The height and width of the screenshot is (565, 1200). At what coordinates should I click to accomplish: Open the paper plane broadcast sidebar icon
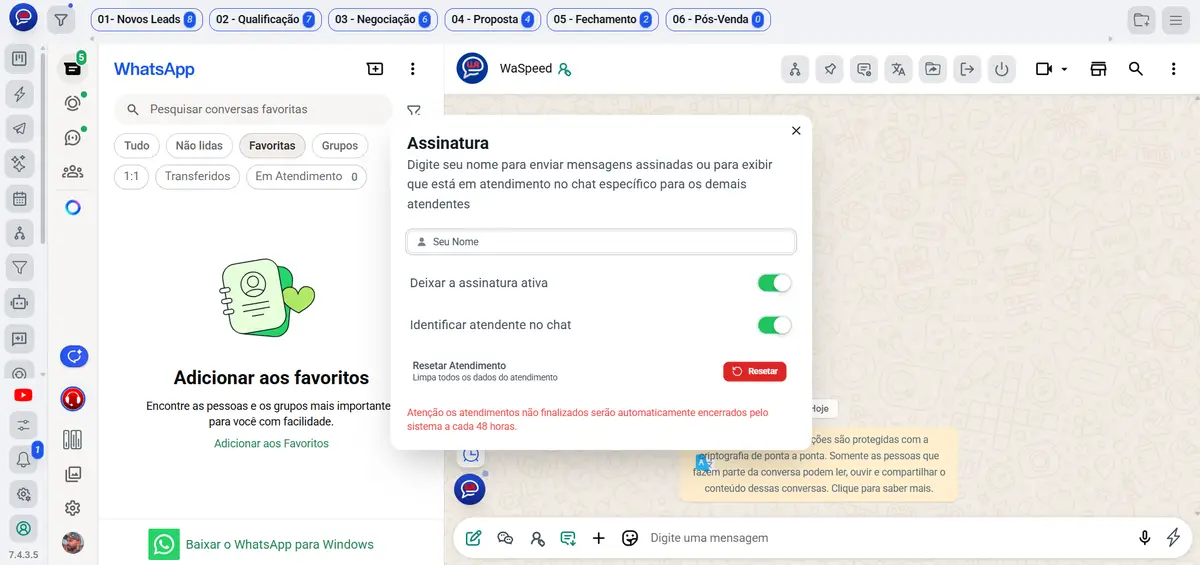(x=19, y=128)
